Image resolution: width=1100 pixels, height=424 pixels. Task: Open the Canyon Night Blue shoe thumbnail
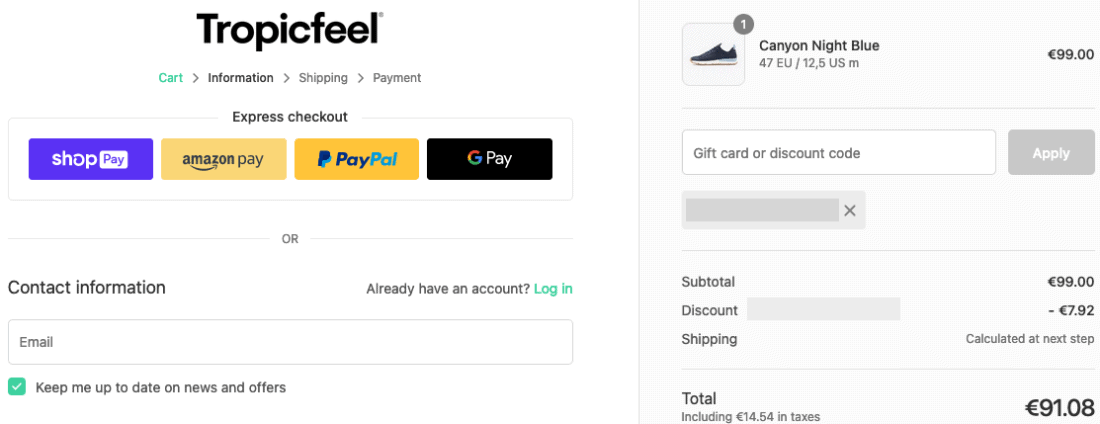click(713, 55)
